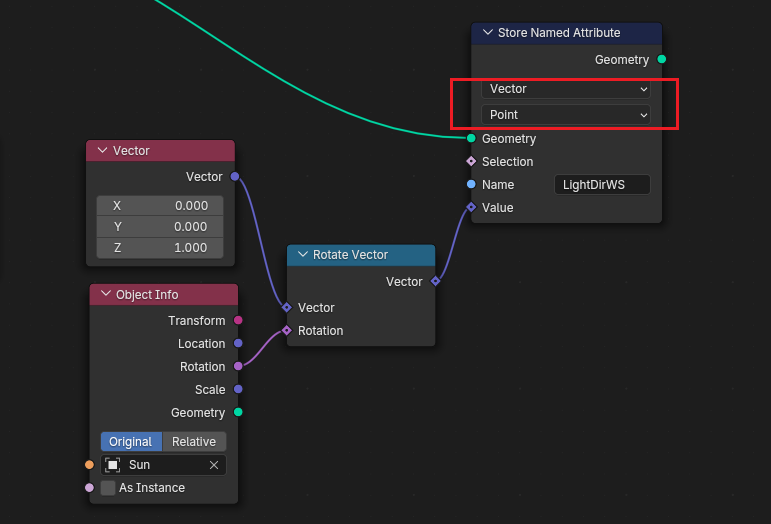Collapse the Rotate Vector node

(303, 255)
